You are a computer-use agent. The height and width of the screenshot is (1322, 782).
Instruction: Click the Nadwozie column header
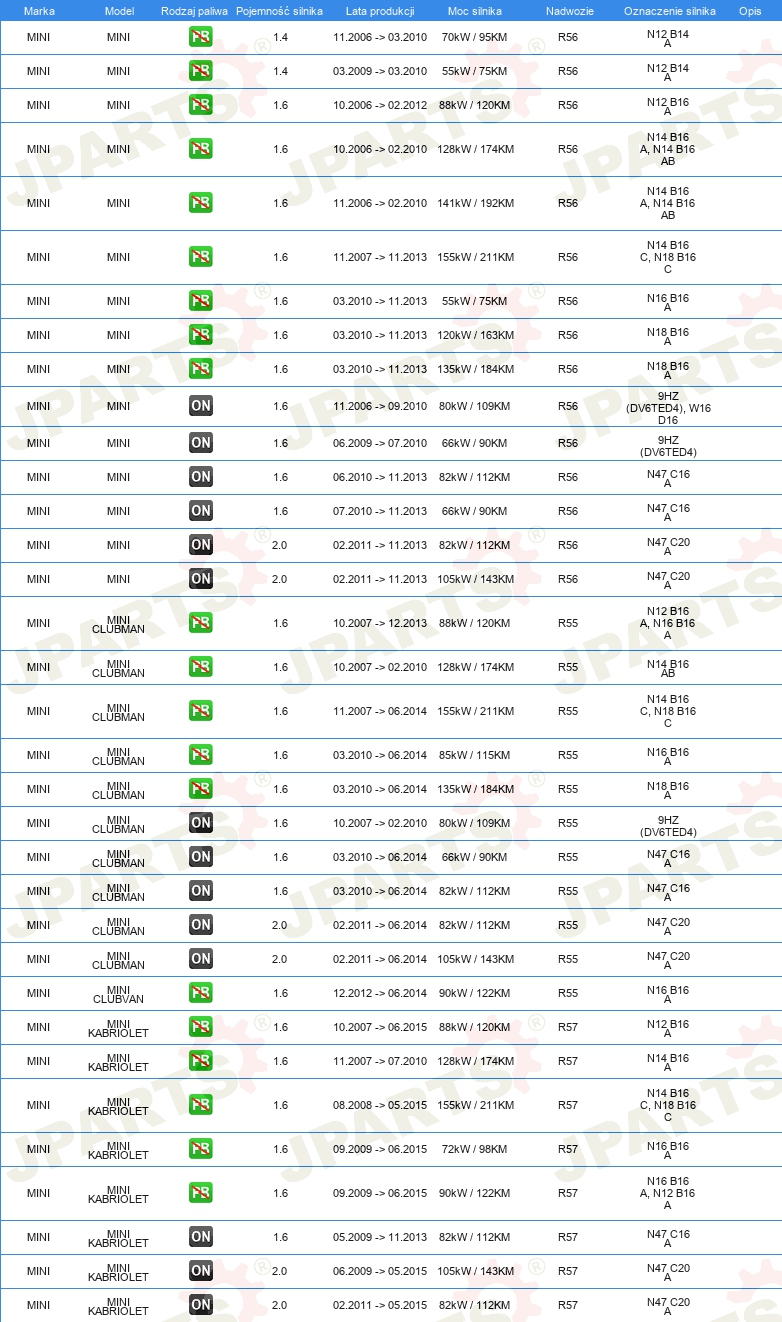[568, 11]
